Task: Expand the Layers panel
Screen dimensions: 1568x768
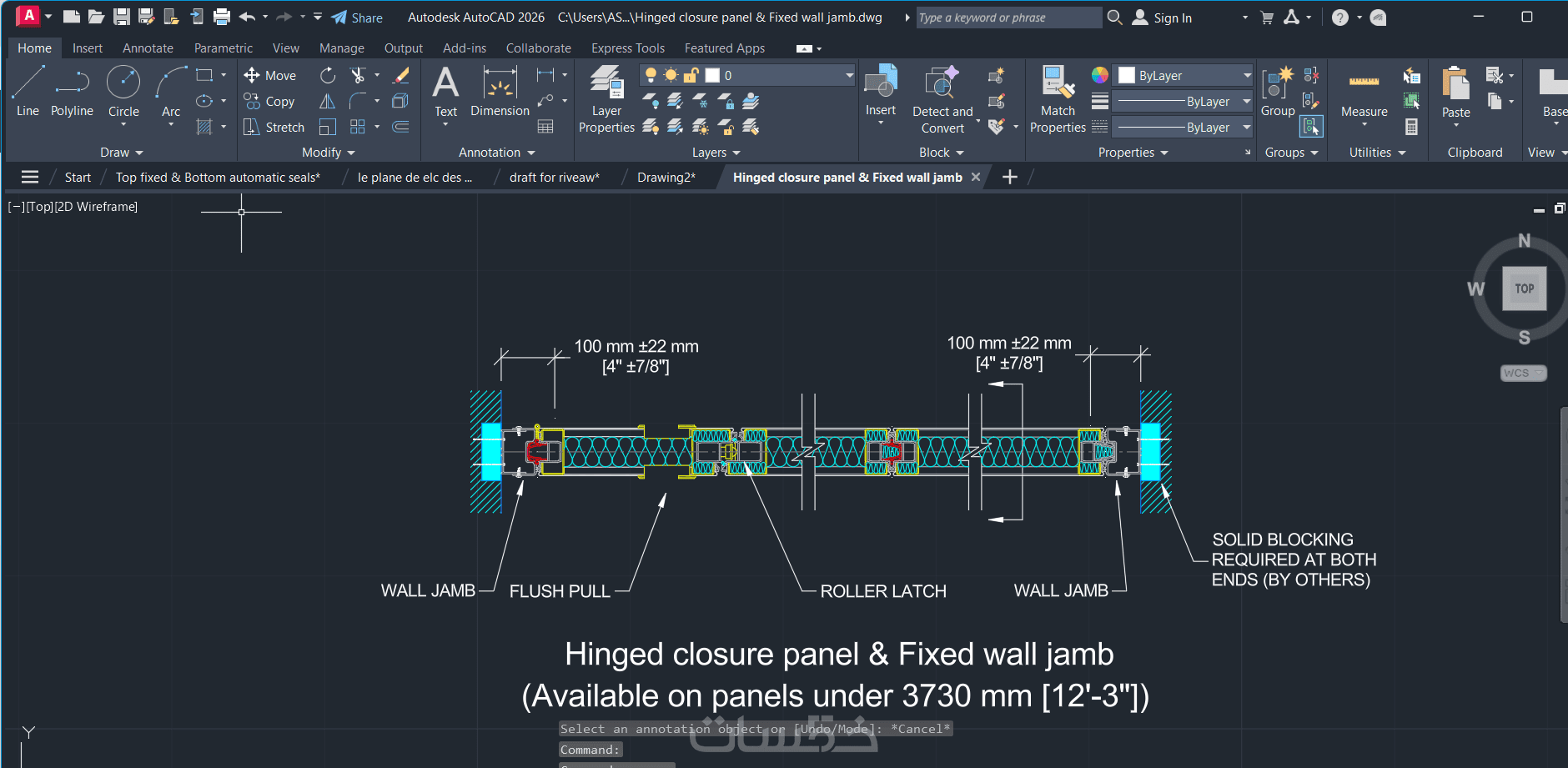Action: 716,153
